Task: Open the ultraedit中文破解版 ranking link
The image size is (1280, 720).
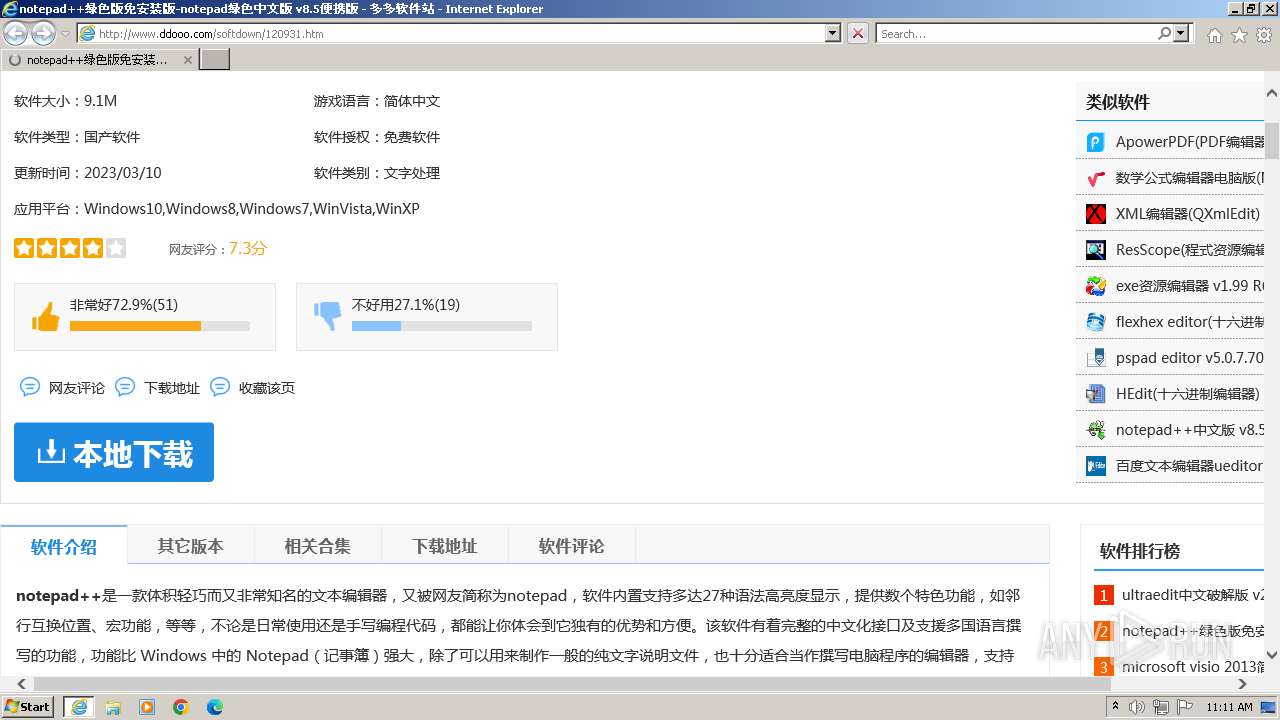Action: pyautogui.click(x=1194, y=595)
